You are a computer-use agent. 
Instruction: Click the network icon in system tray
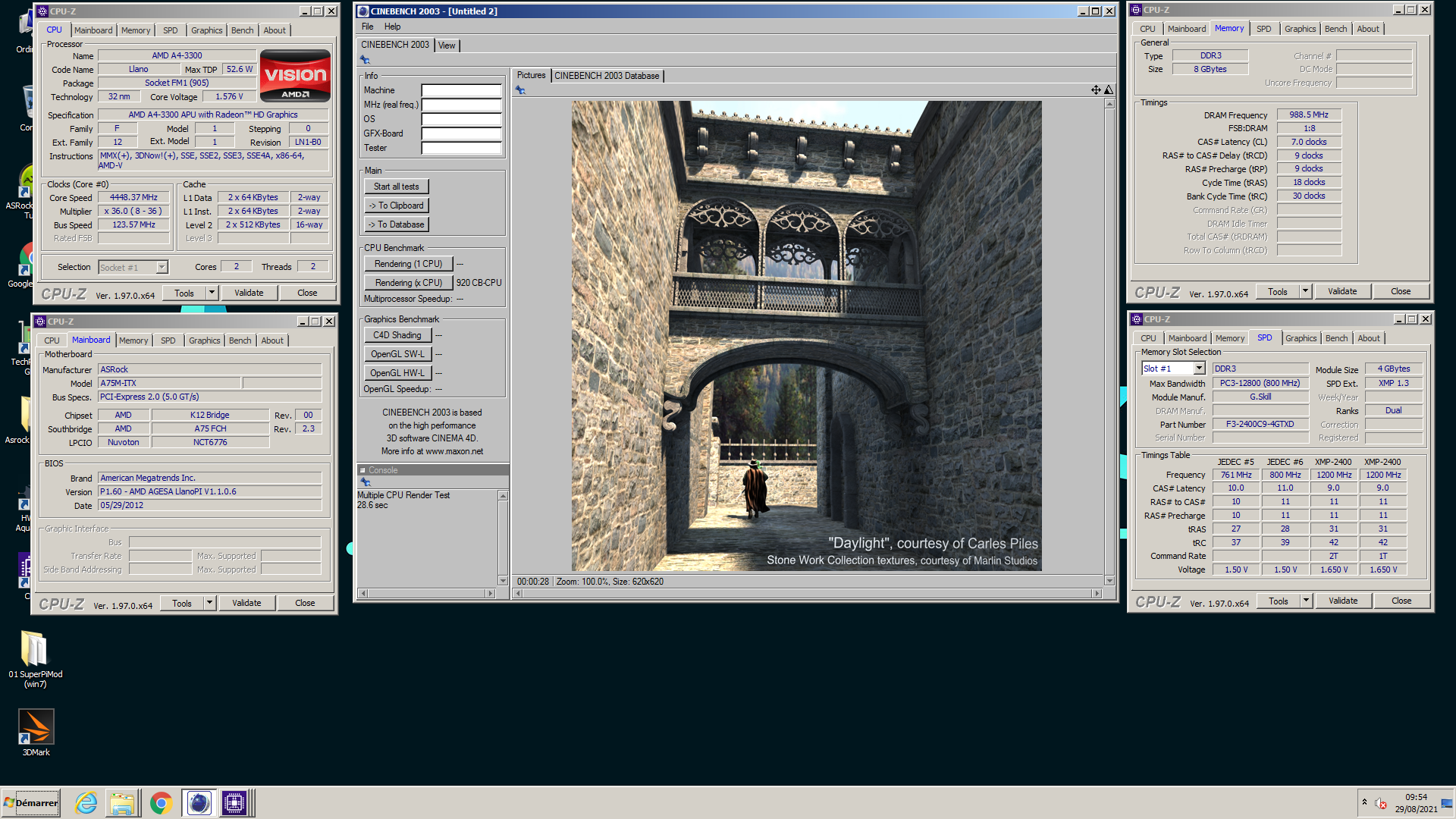(1447, 803)
